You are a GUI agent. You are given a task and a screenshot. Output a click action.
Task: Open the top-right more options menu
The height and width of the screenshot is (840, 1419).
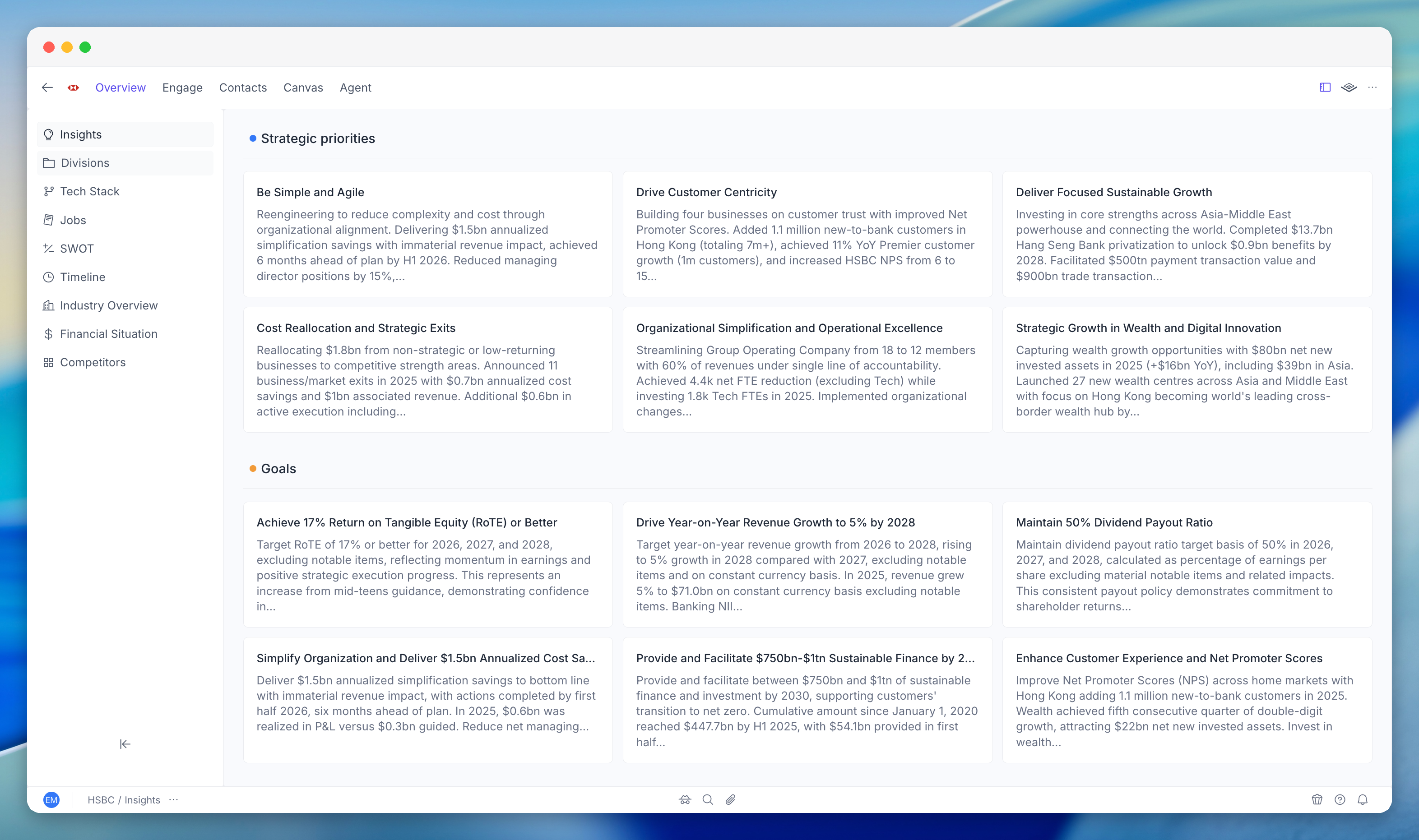[x=1373, y=87]
